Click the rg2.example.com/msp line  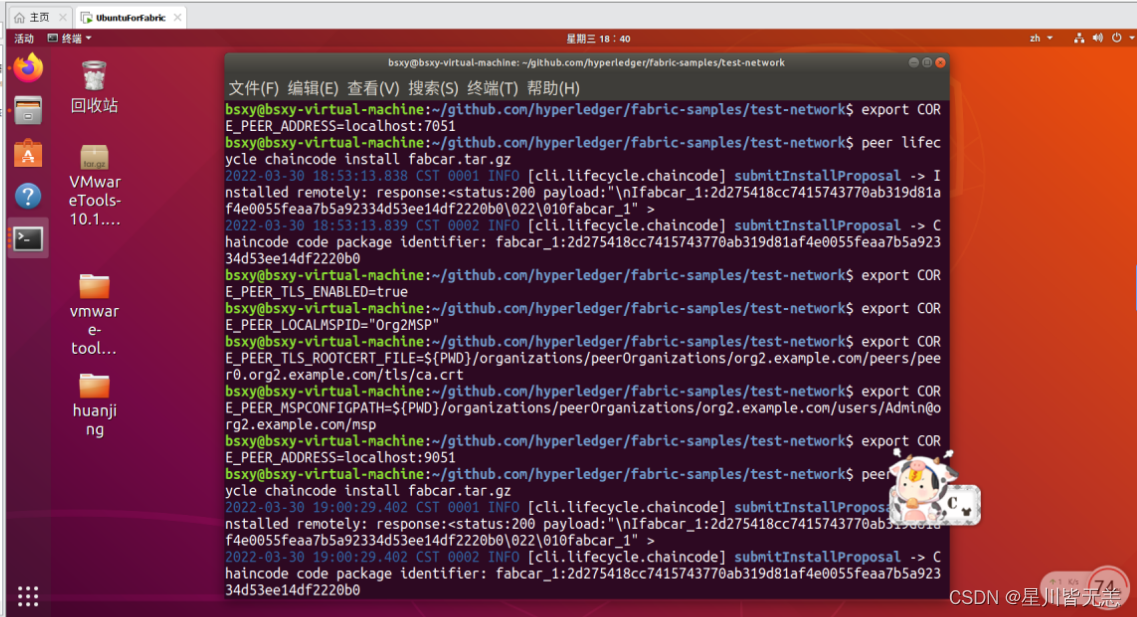(300, 424)
